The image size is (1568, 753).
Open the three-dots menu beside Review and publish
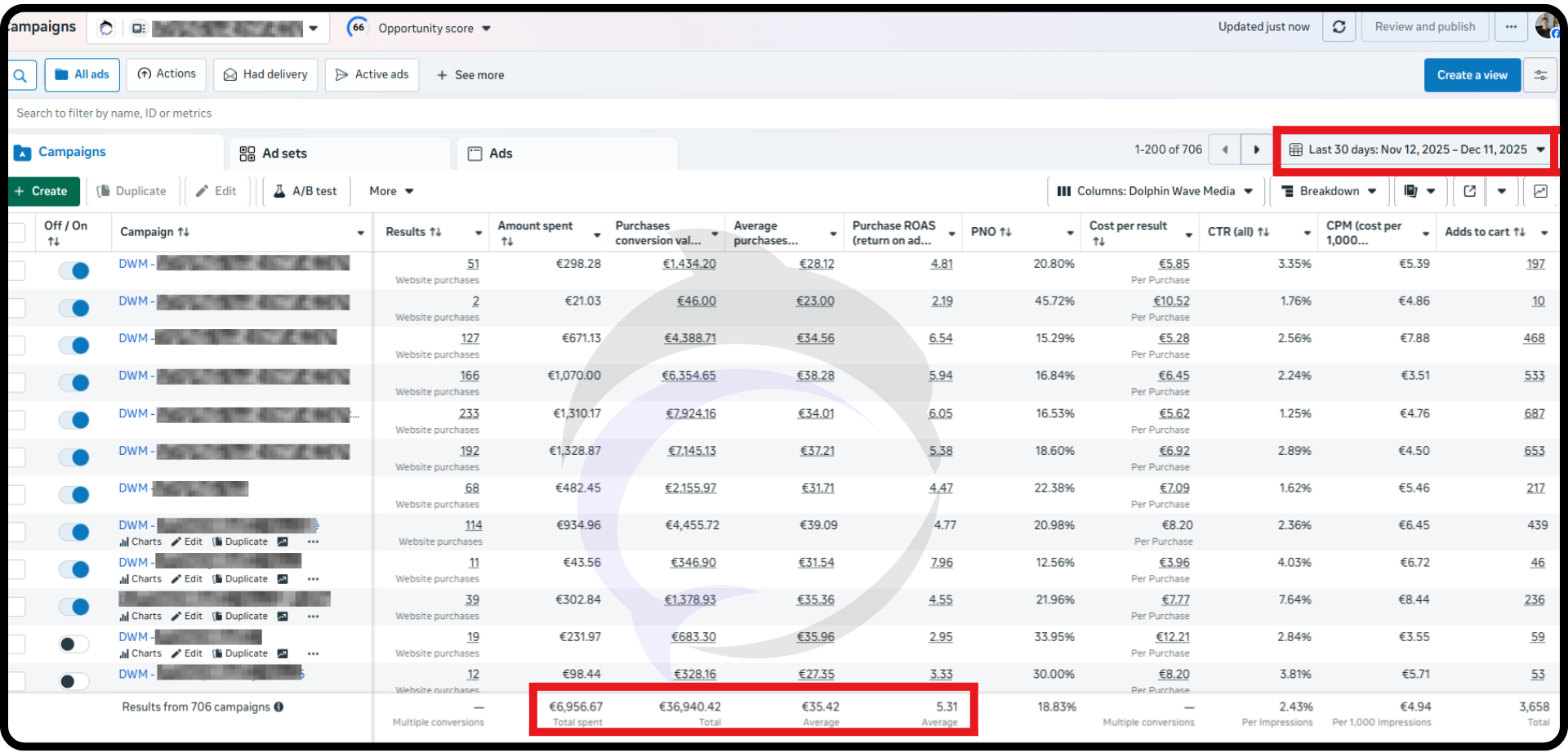(x=1511, y=27)
